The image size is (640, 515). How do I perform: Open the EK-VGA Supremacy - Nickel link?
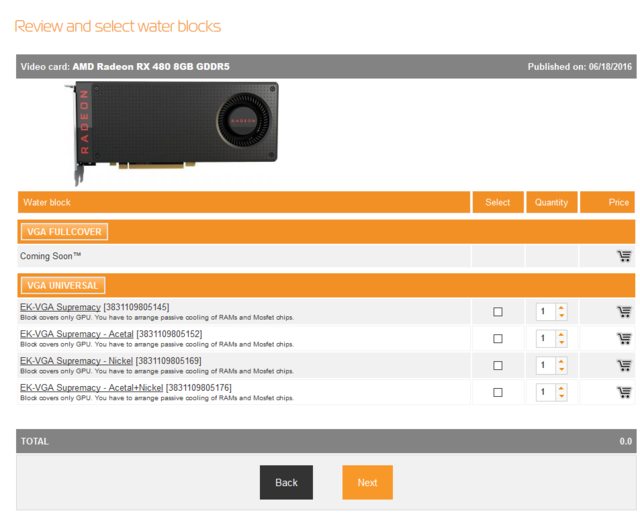pyautogui.click(x=76, y=361)
